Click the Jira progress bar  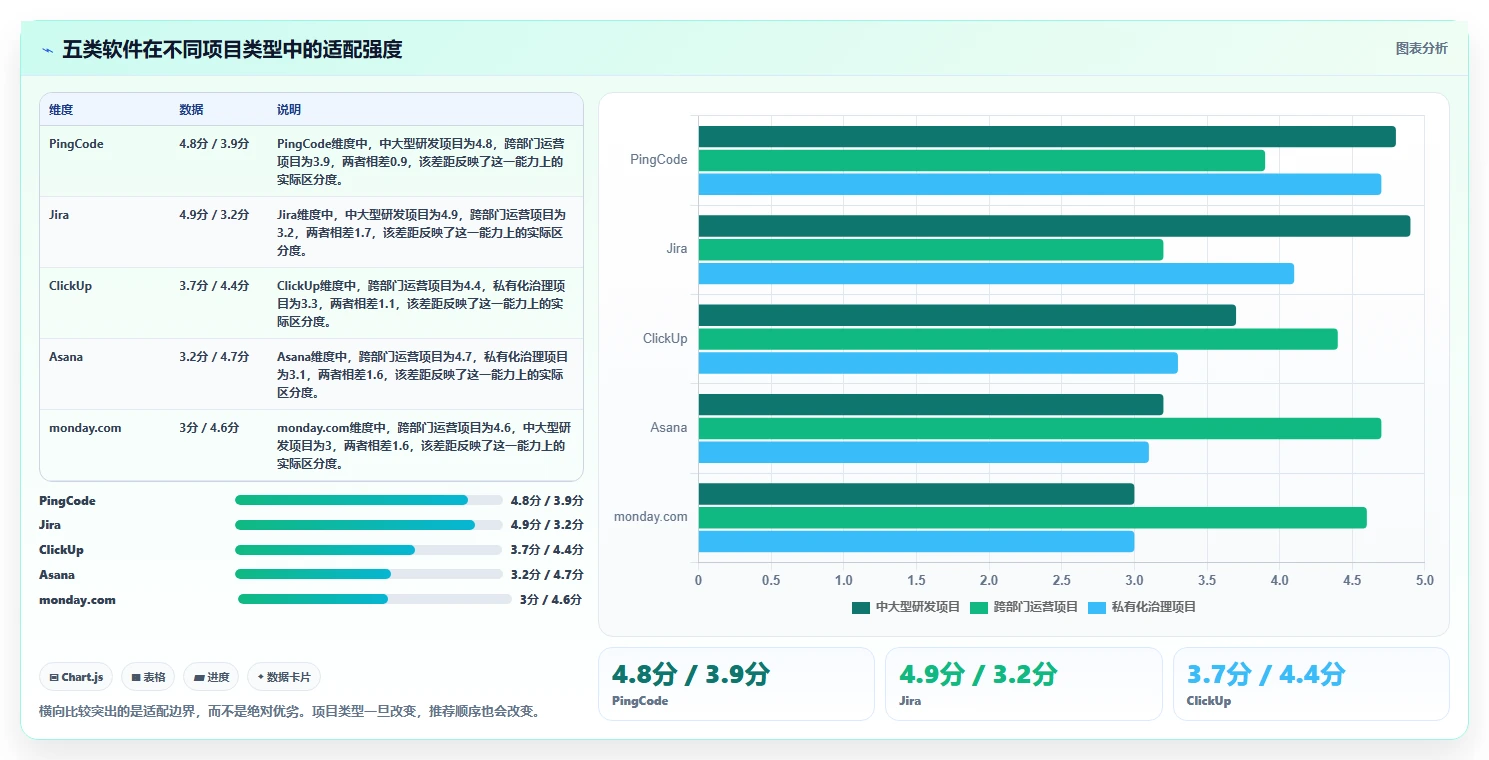tap(368, 525)
